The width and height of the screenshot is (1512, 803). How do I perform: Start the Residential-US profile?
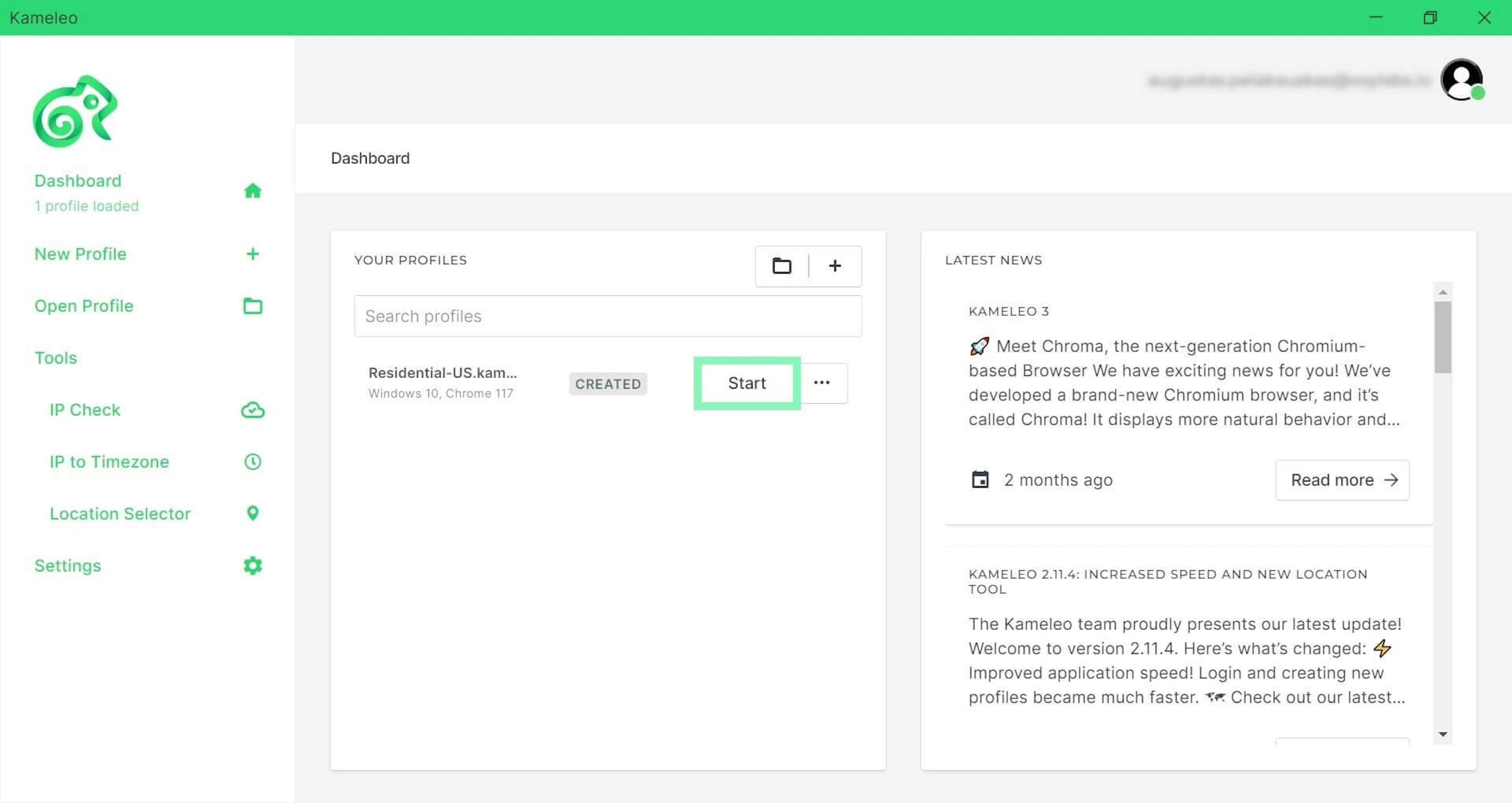pyautogui.click(x=747, y=383)
